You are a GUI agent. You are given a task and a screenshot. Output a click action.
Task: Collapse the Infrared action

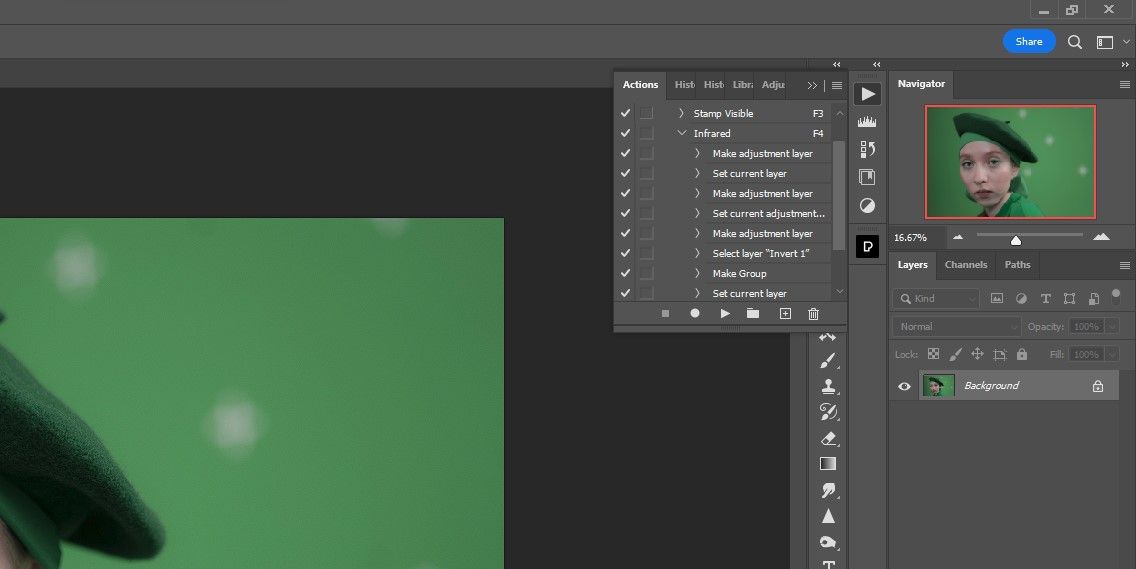(x=681, y=133)
